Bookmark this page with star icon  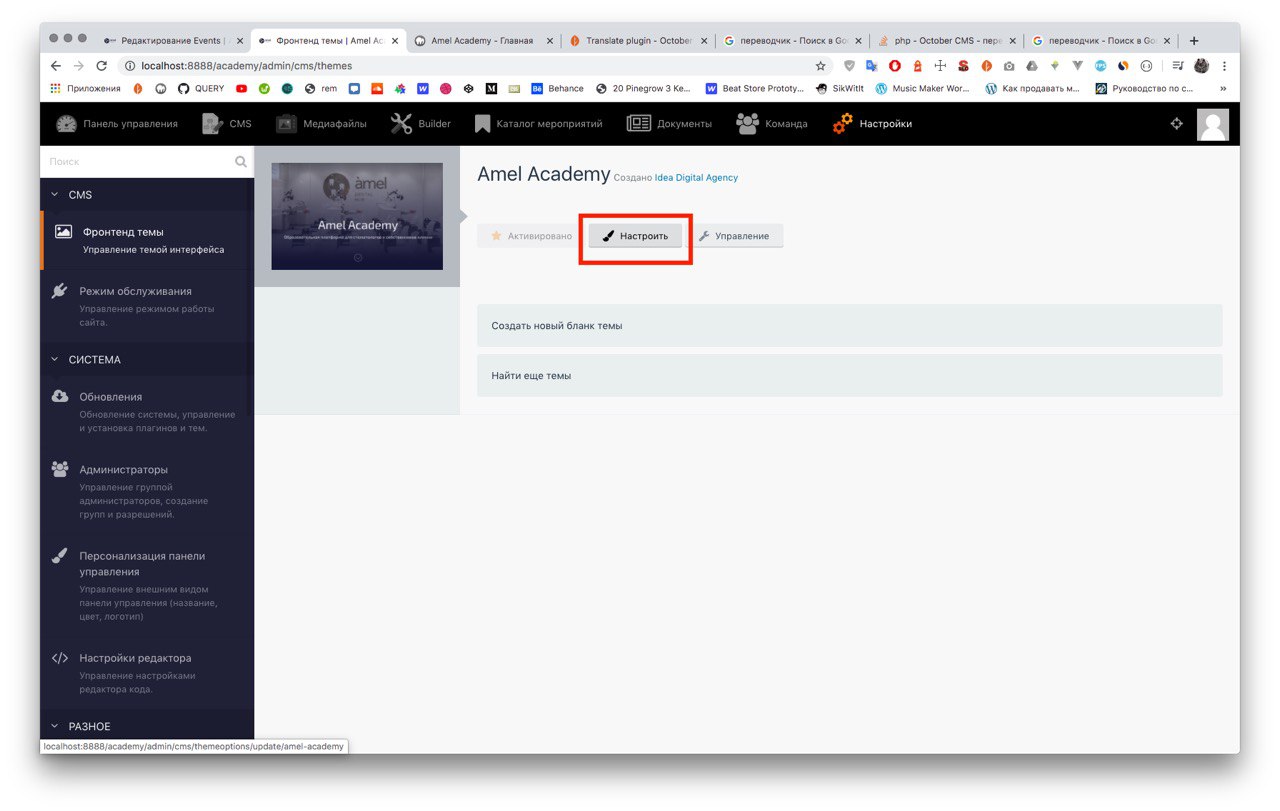point(821,66)
